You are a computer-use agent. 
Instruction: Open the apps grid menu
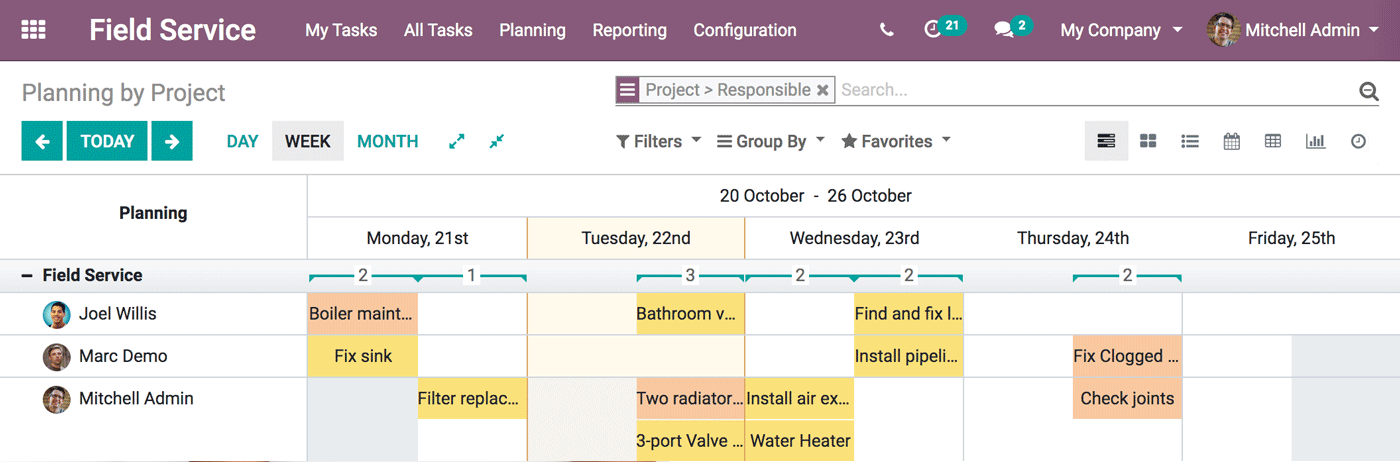33,30
